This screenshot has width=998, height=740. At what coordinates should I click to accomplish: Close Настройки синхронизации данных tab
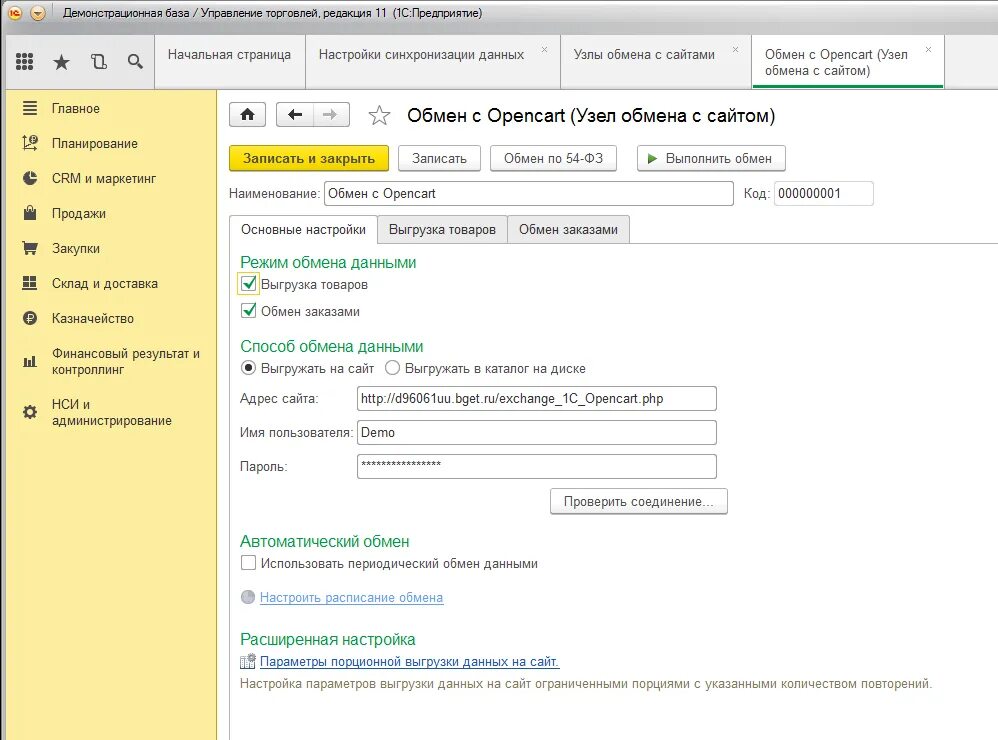544,49
